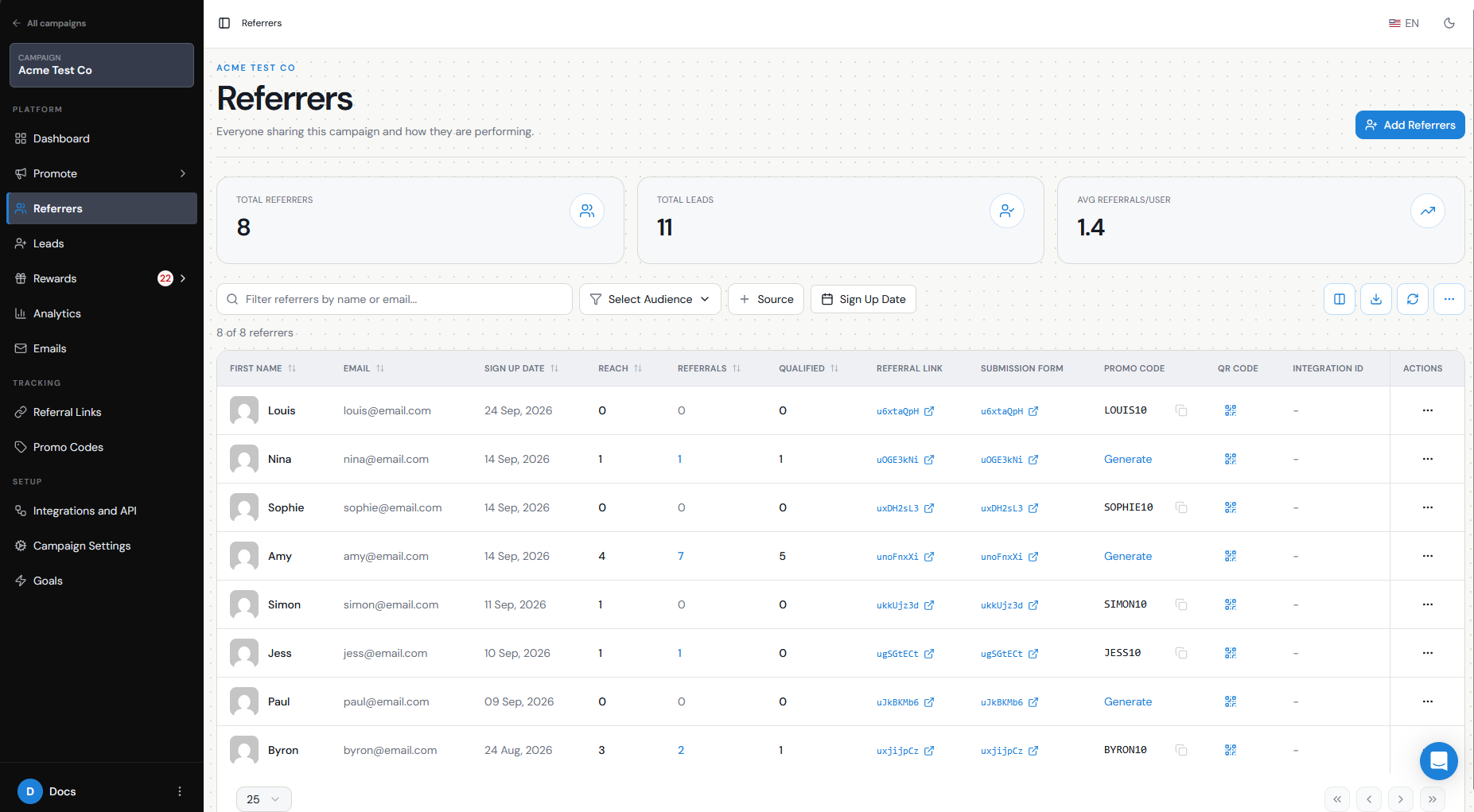Open Paul's referral link uJkBKMb6
This screenshot has width=1474, height=812.
coord(905,702)
